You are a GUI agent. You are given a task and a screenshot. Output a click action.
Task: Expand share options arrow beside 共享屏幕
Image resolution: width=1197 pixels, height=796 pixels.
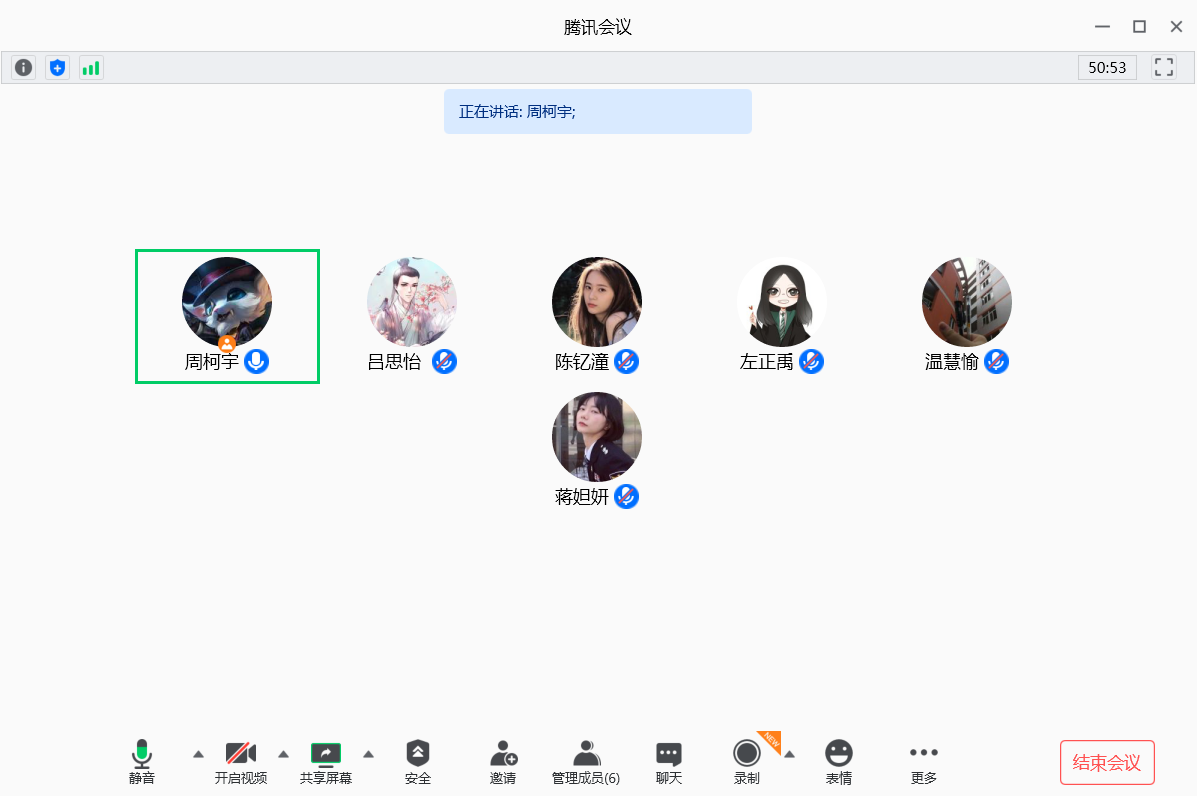[368, 754]
